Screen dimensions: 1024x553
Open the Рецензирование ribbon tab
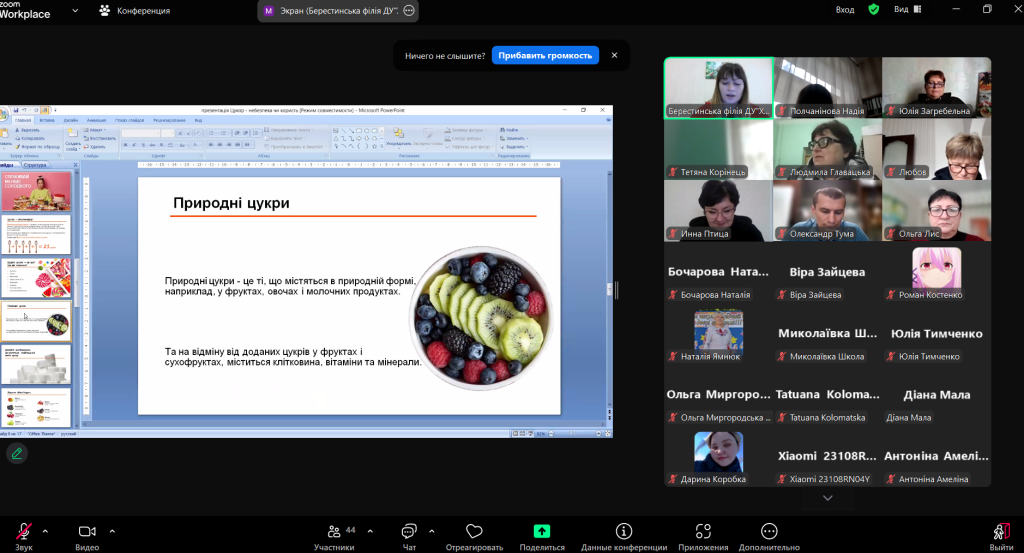point(169,120)
